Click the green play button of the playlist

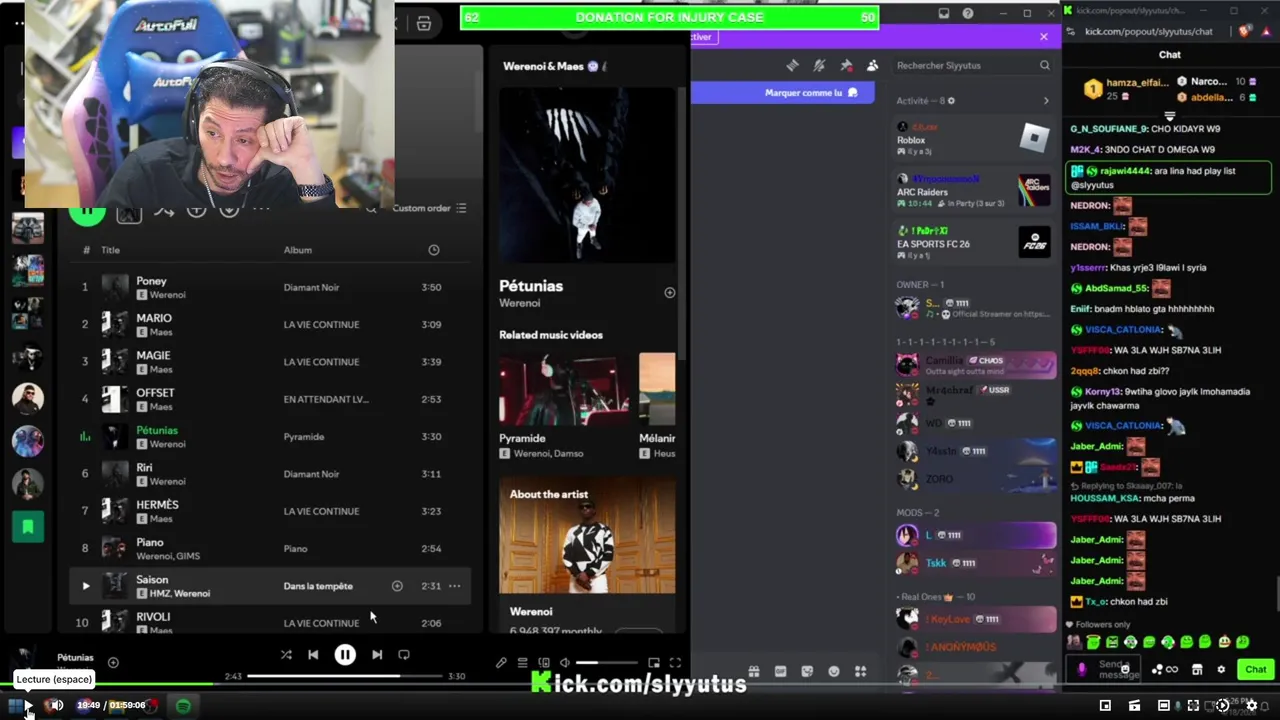87,213
